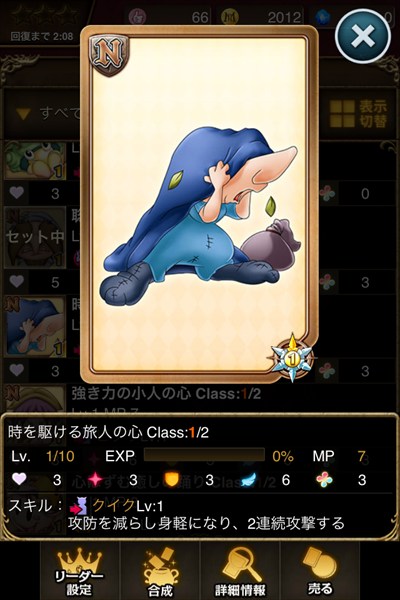Open 詳細情報 magnifier icon
This screenshot has height=600, width=400.
click(x=240, y=571)
